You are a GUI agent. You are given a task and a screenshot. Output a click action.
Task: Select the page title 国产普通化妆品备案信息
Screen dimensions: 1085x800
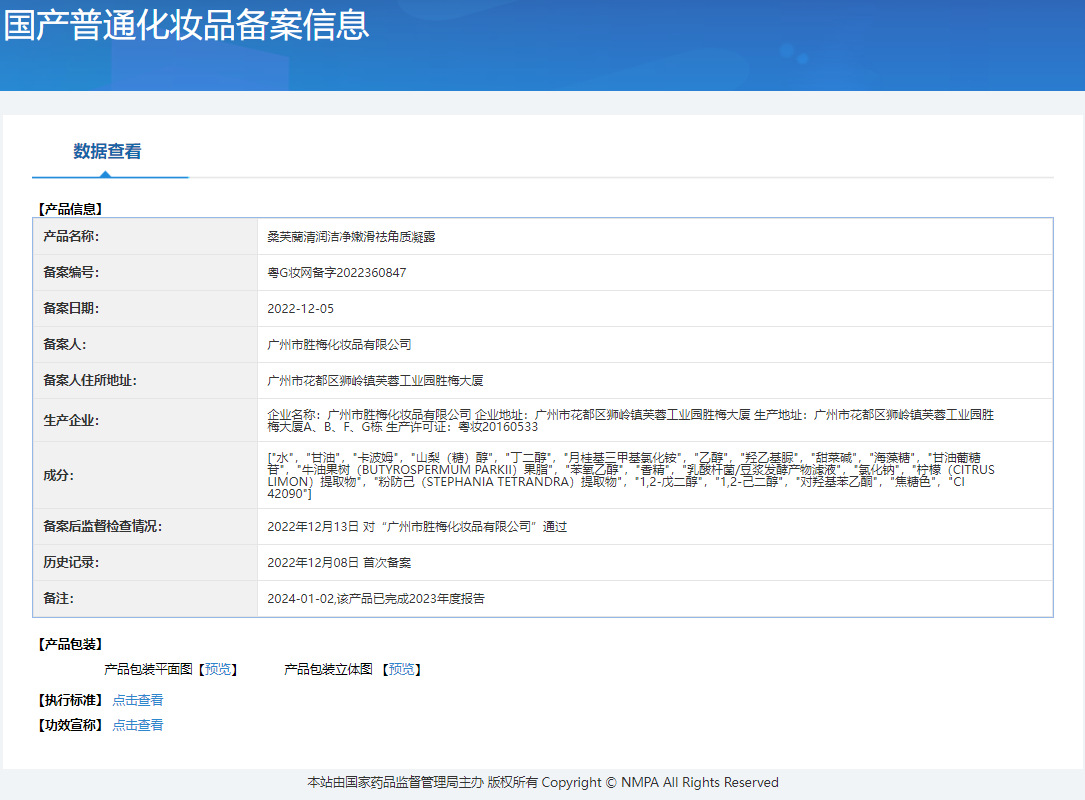(187, 25)
